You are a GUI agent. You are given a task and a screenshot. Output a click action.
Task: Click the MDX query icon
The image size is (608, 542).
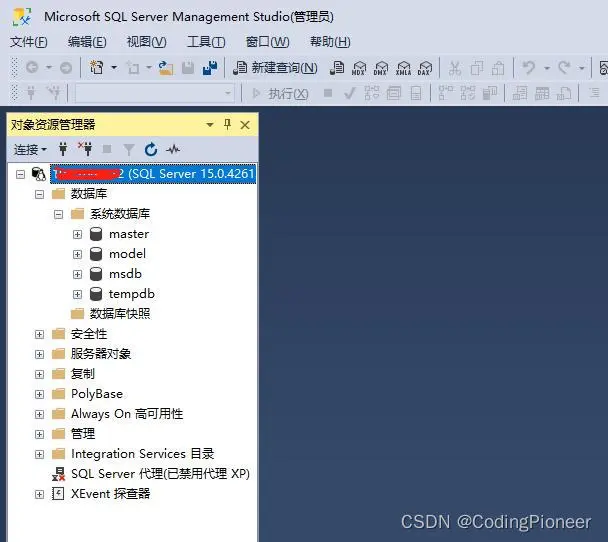358,68
